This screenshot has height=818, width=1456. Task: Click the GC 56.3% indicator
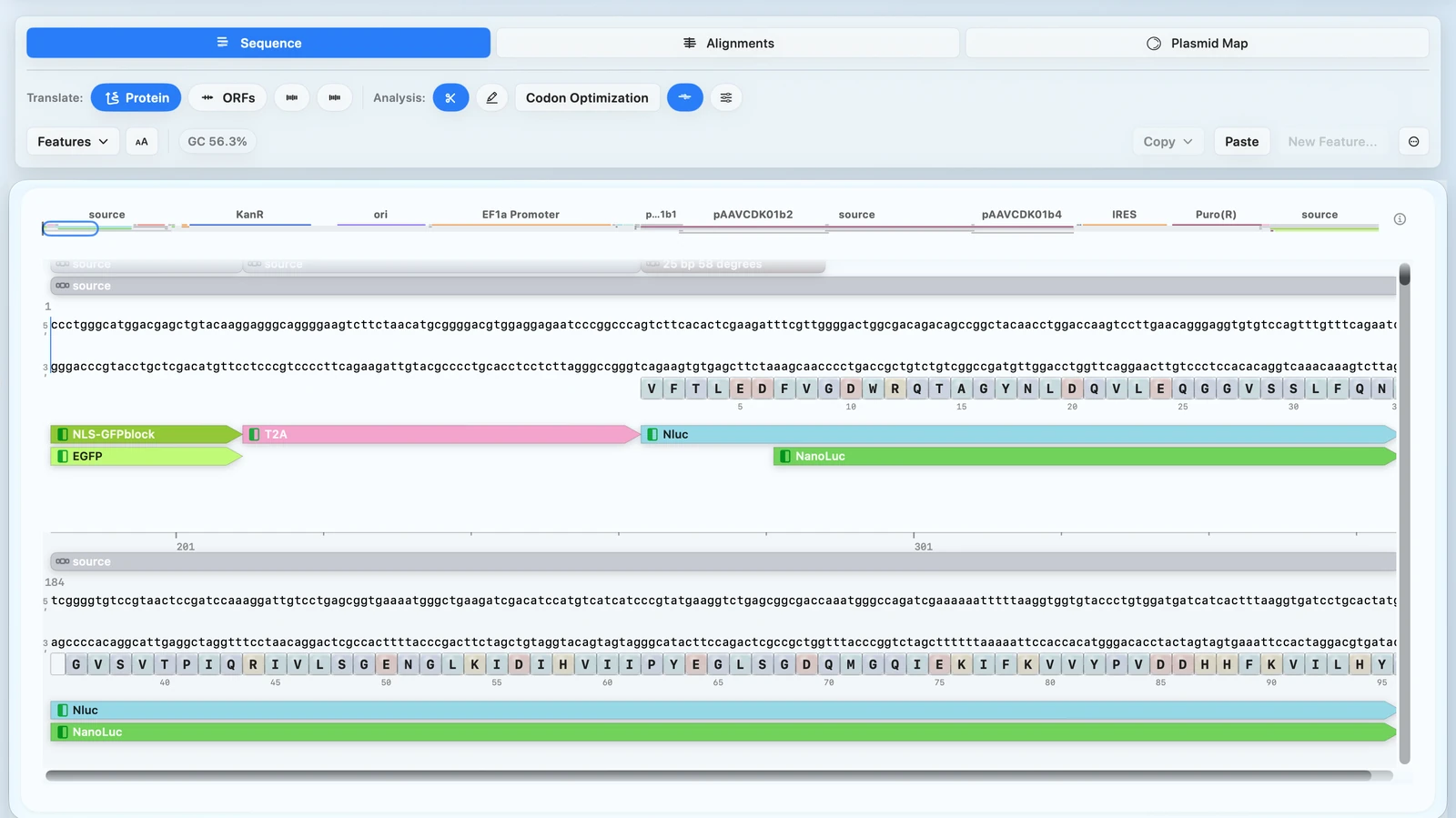pos(217,141)
